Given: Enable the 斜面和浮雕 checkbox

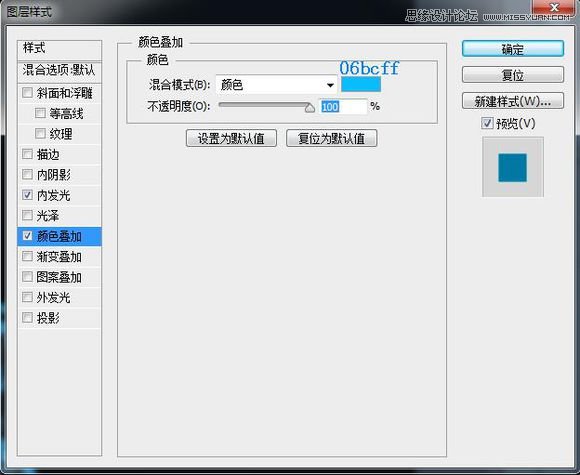Looking at the screenshot, I should 27,92.
